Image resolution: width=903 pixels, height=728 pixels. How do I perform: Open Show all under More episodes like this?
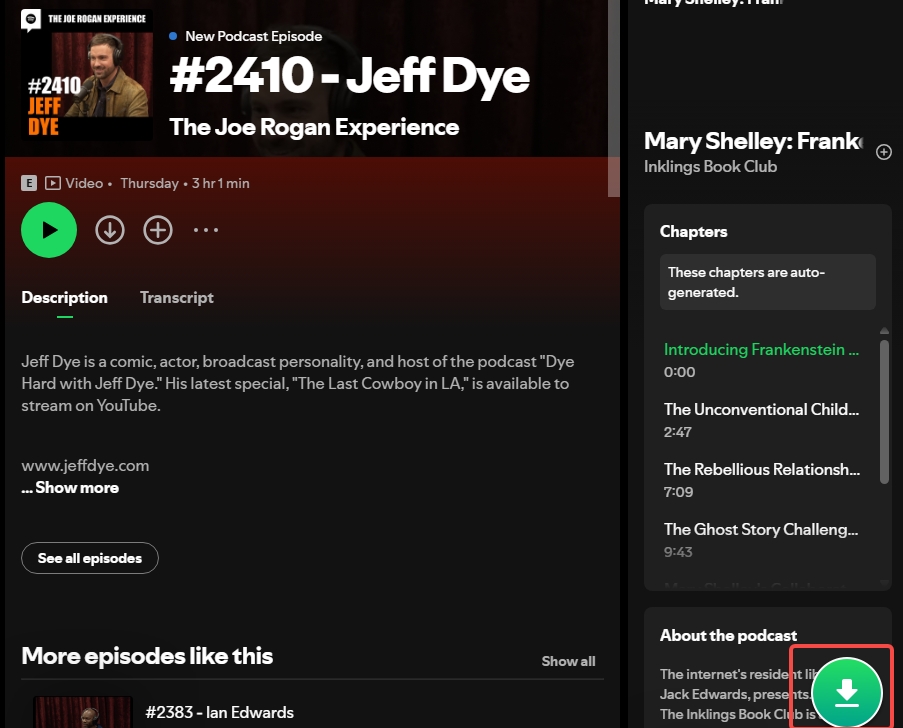click(568, 661)
